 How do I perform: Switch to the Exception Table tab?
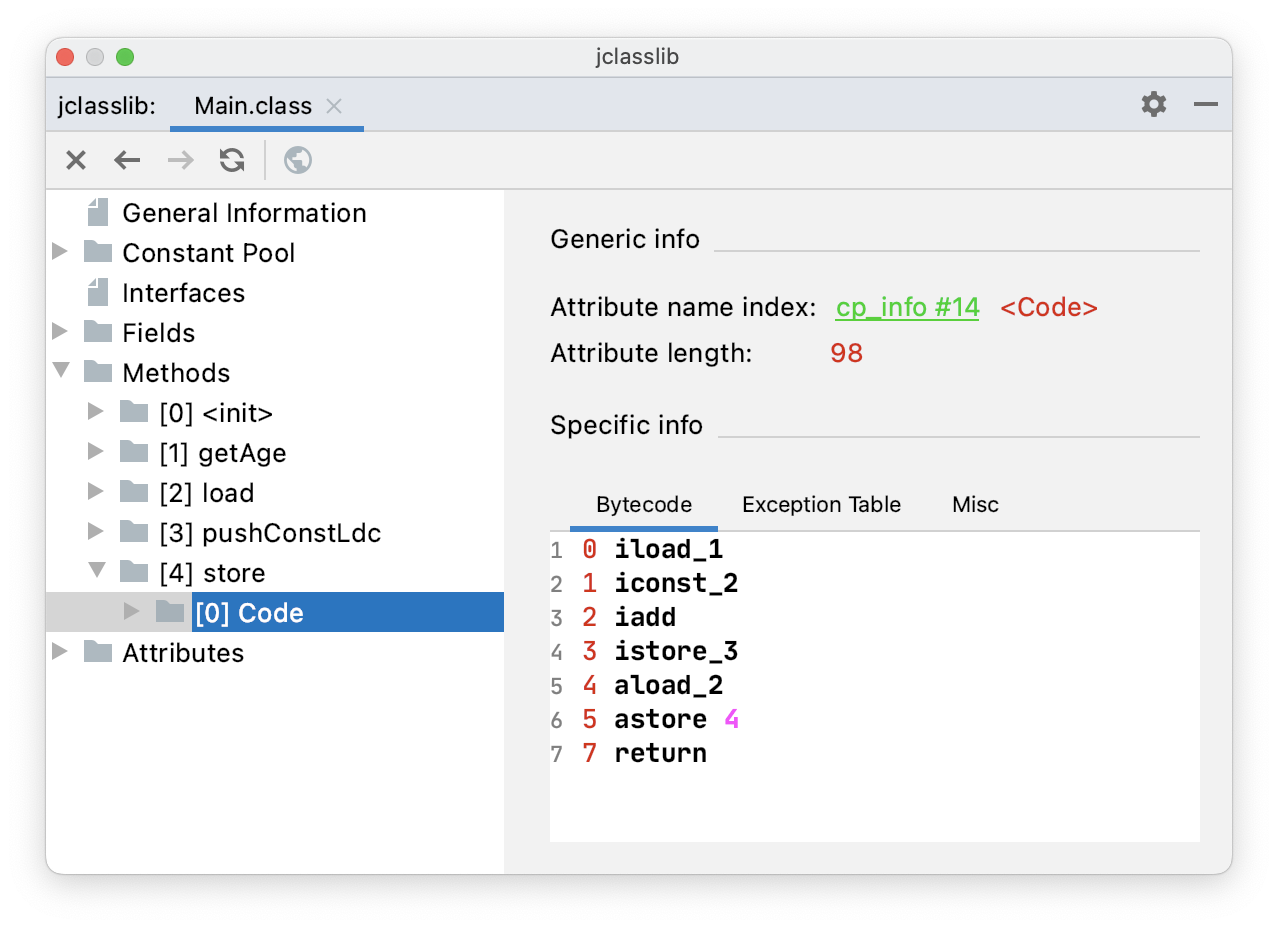pyautogui.click(x=821, y=505)
